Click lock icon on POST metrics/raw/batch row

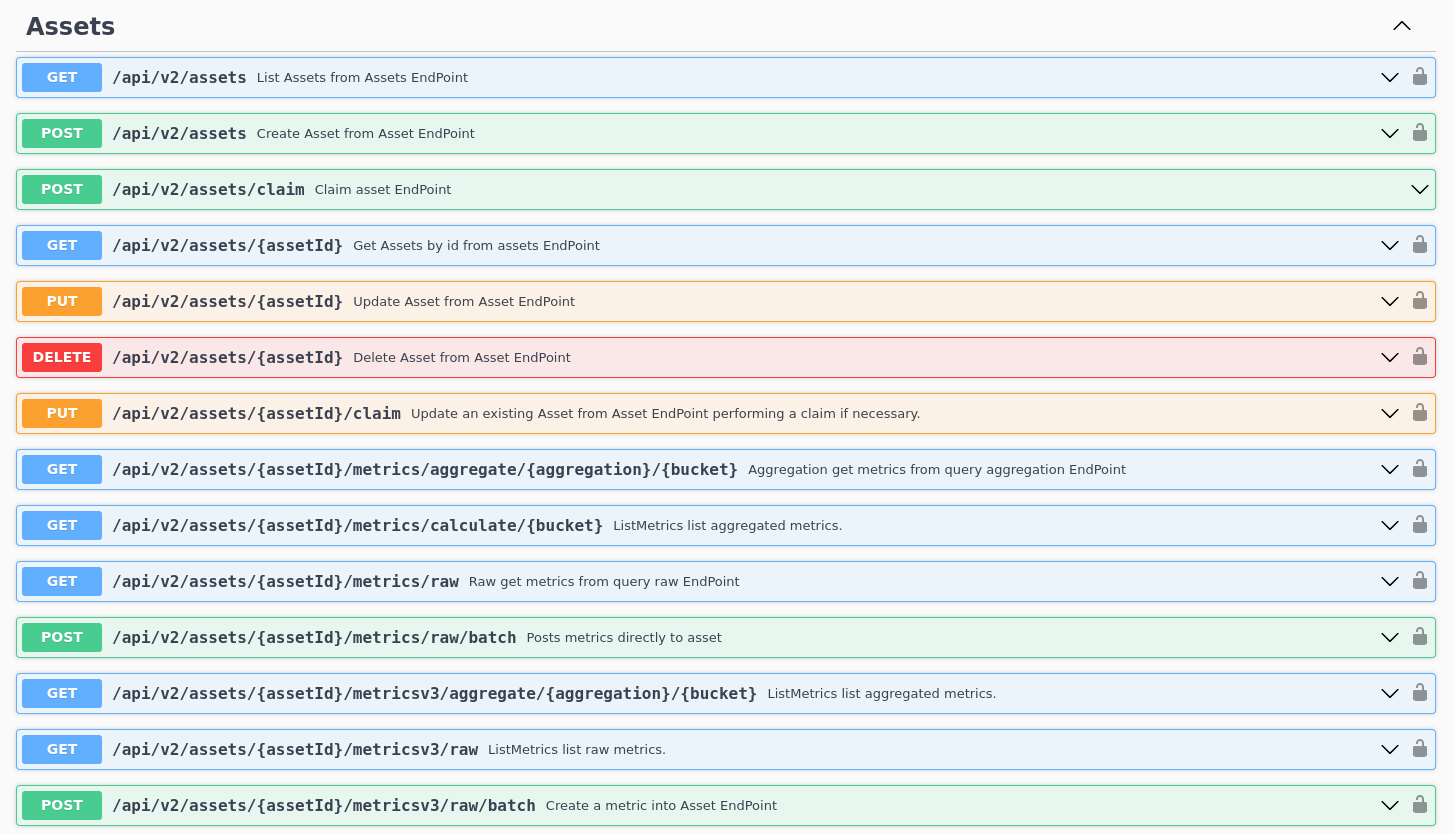pos(1419,637)
